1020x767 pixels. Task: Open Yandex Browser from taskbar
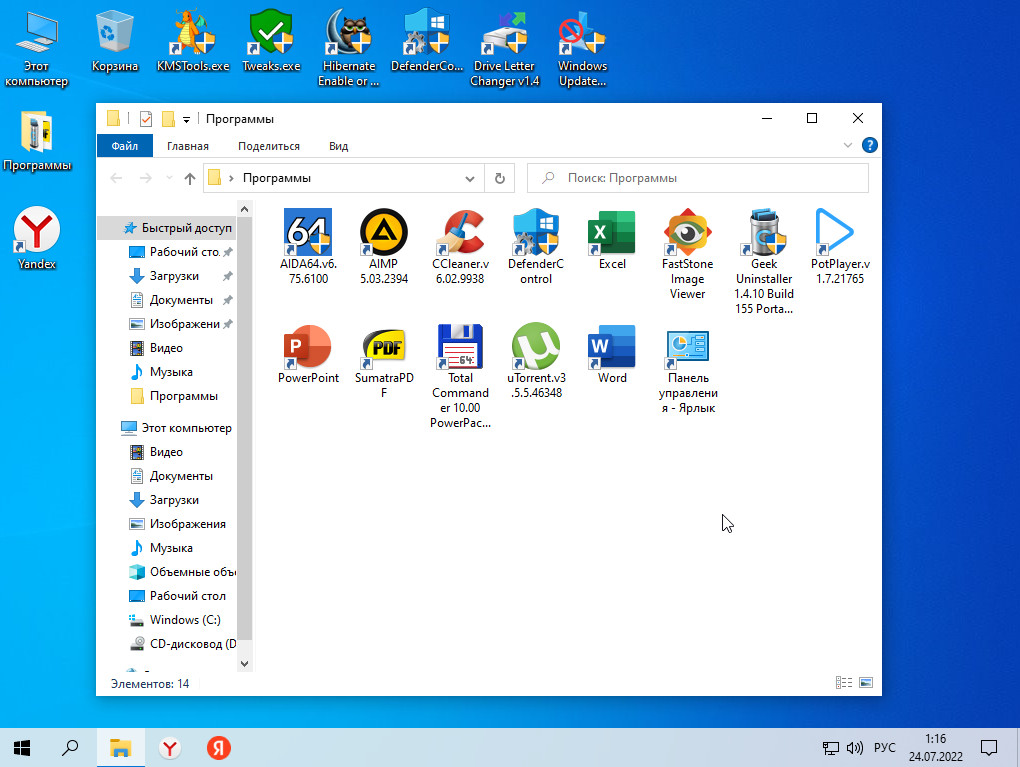coord(170,748)
